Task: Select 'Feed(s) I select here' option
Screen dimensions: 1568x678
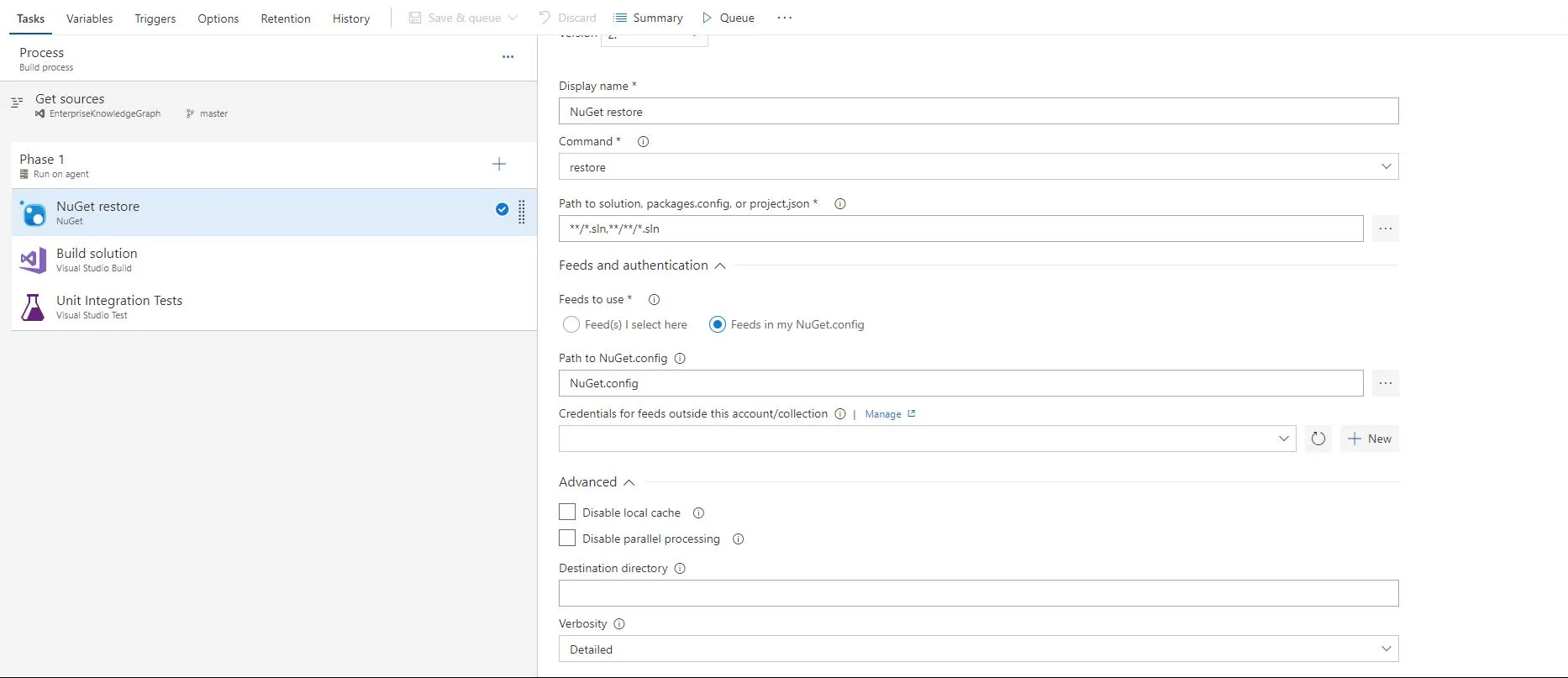Action: (571, 324)
